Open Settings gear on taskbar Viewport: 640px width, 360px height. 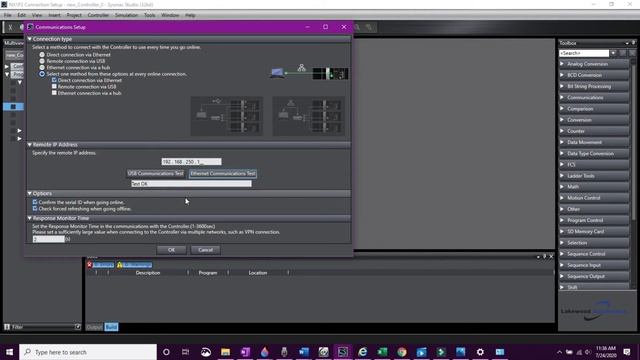[x=480, y=352]
